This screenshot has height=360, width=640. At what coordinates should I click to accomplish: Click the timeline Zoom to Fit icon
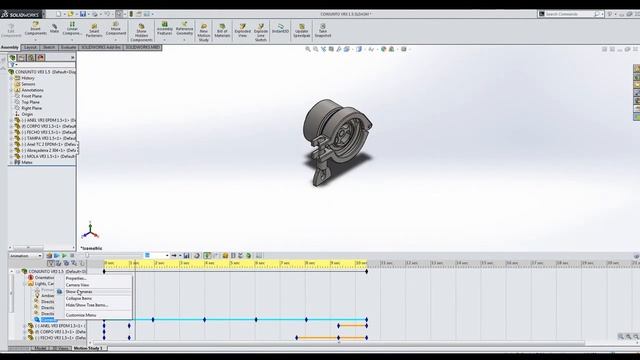pyautogui.click(x=621, y=337)
